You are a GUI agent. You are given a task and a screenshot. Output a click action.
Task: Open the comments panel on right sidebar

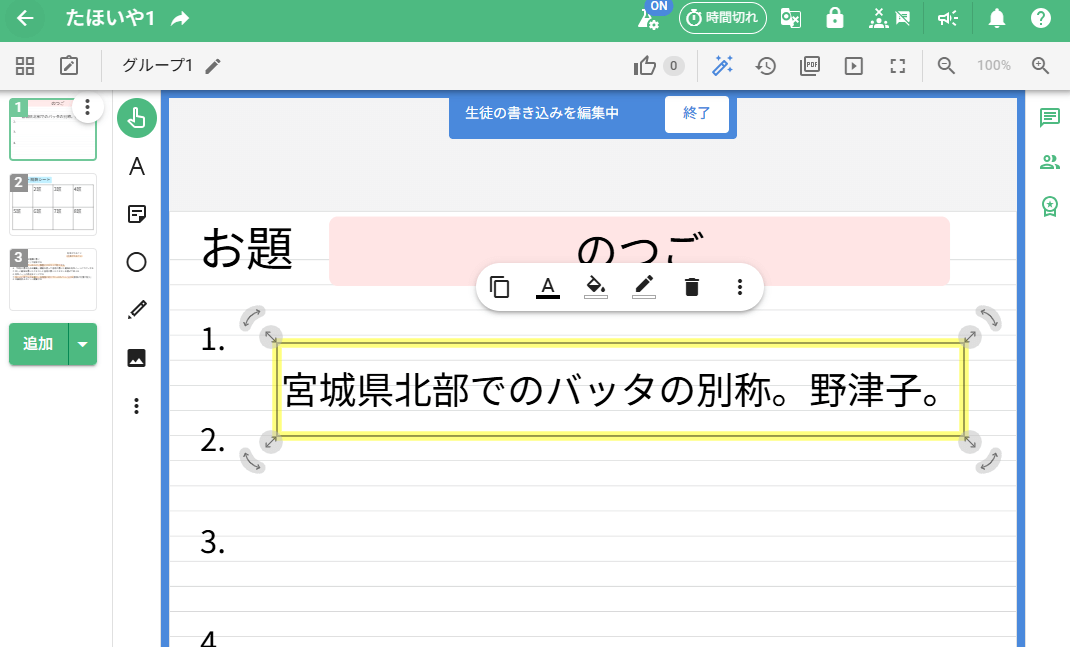[x=1049, y=118]
